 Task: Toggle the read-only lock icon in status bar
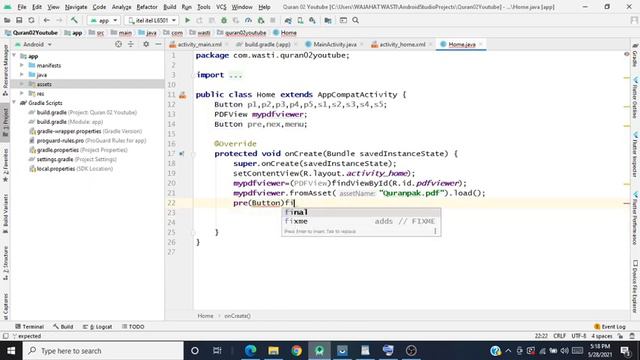620,336
